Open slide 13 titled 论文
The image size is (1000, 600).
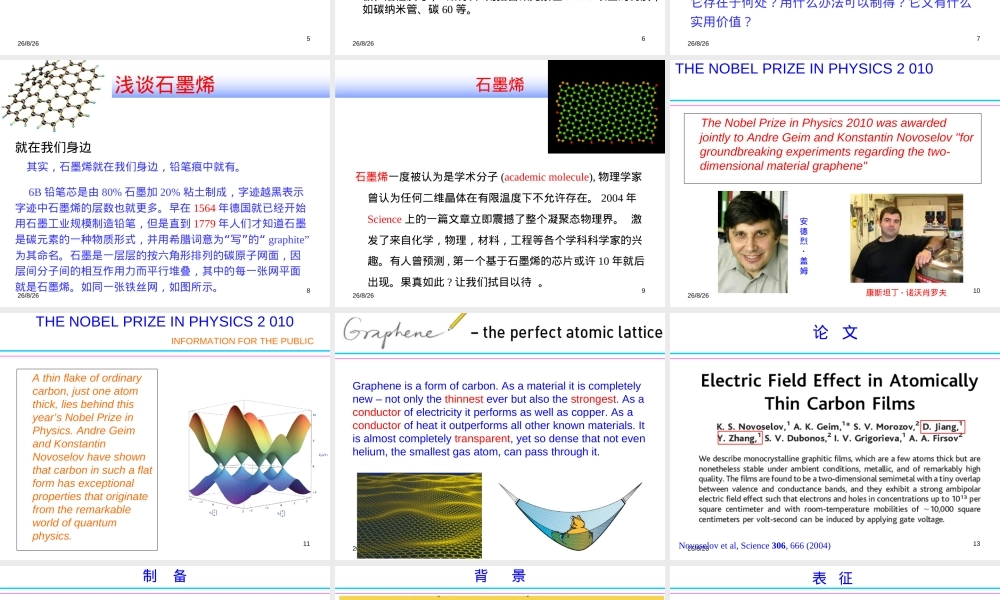click(835, 436)
